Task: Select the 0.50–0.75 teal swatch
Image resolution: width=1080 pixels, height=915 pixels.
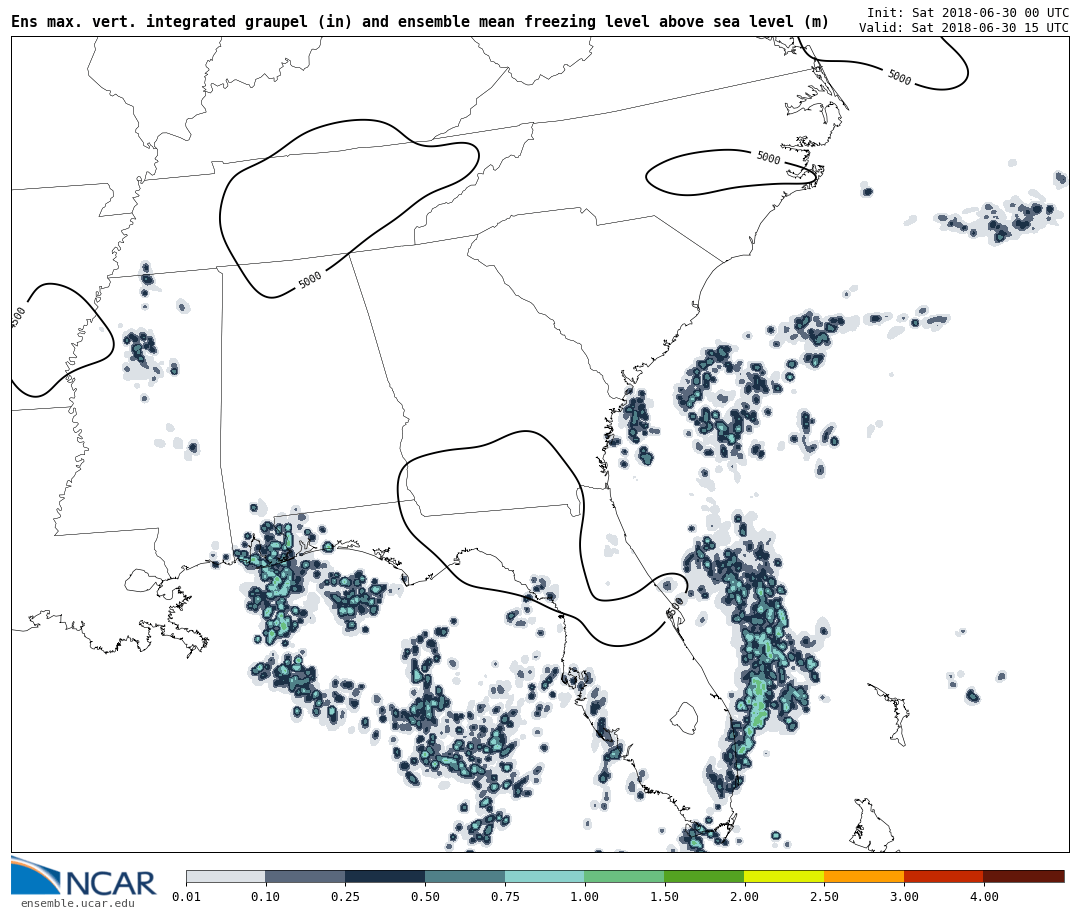Action: coord(465,877)
